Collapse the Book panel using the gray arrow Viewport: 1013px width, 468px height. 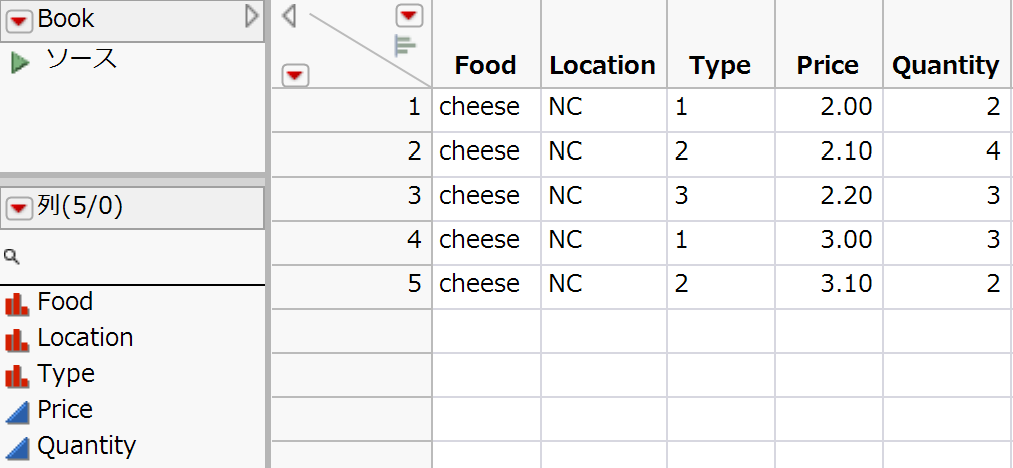[252, 16]
